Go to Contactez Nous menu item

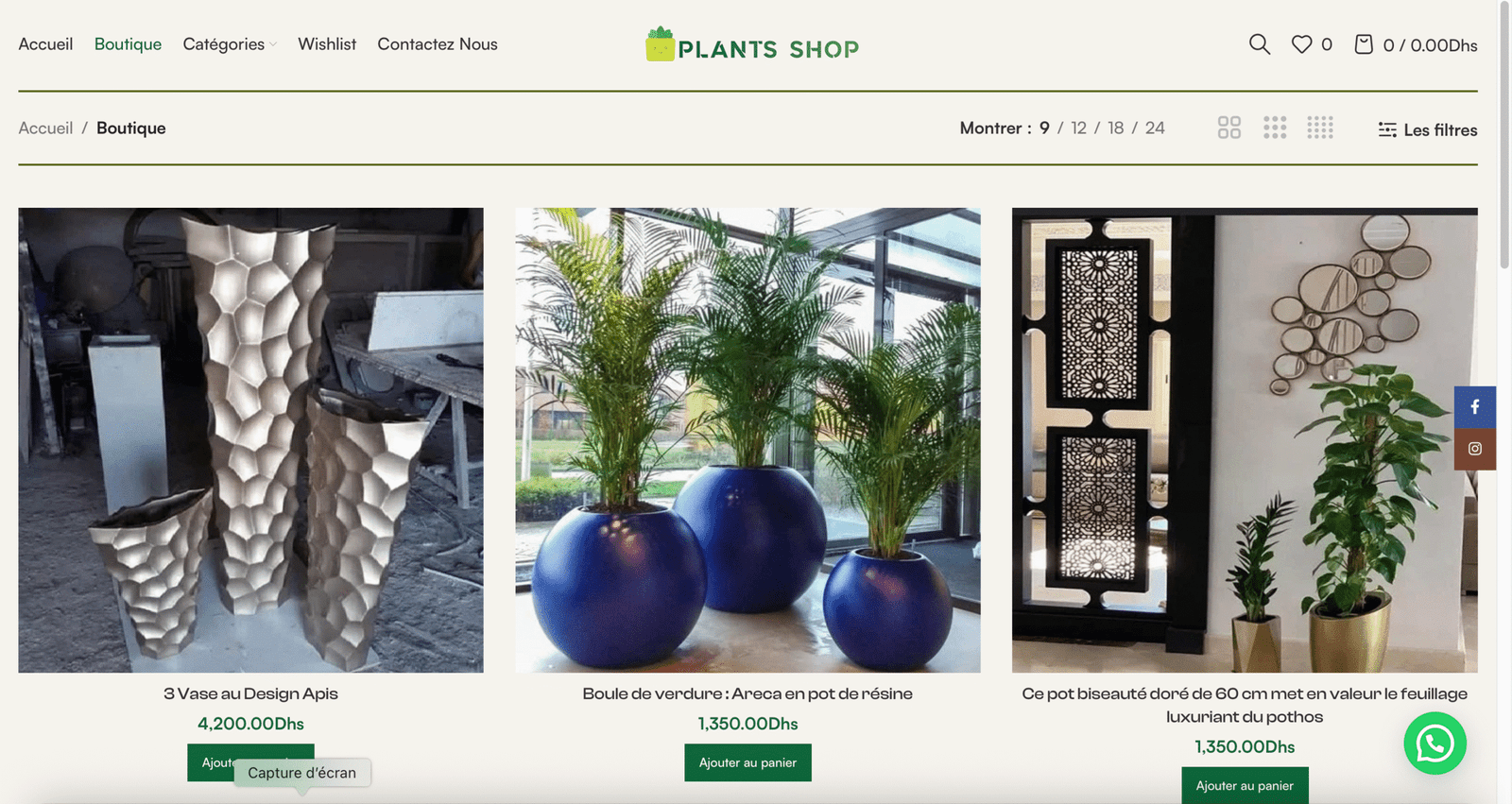(x=438, y=44)
